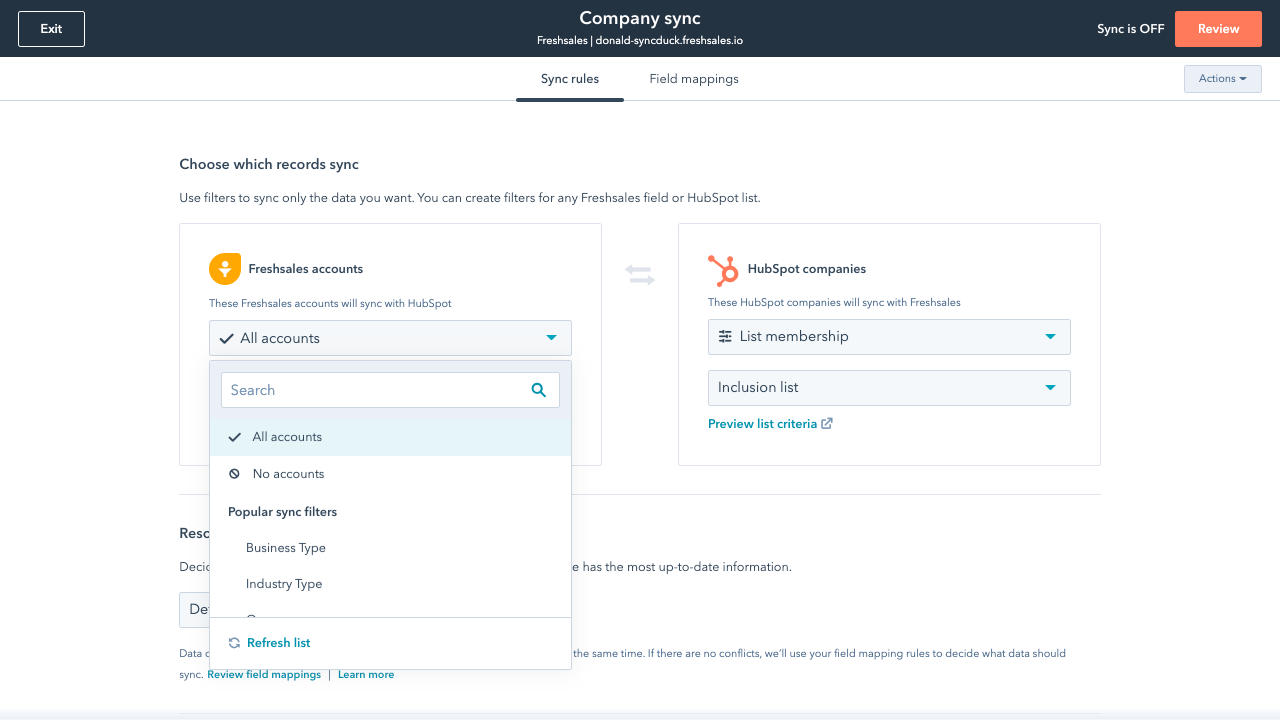This screenshot has height=720, width=1280.
Task: Open the Actions dropdown menu
Action: [x=1222, y=79]
